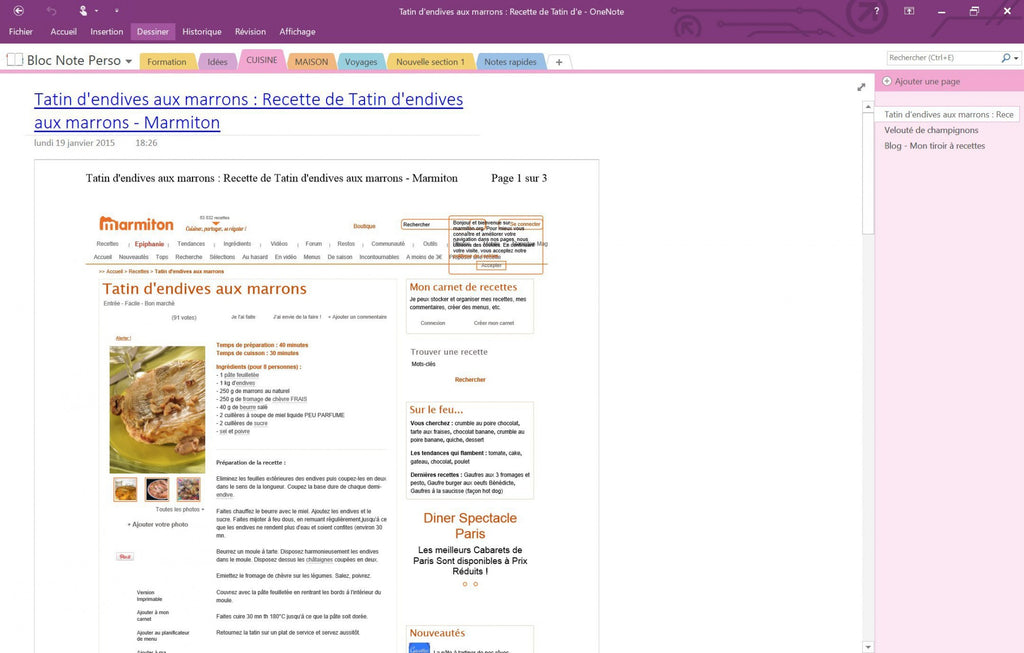1024x653 pixels.
Task: Click the orange Rechercher text in the printout
Action: (x=470, y=379)
